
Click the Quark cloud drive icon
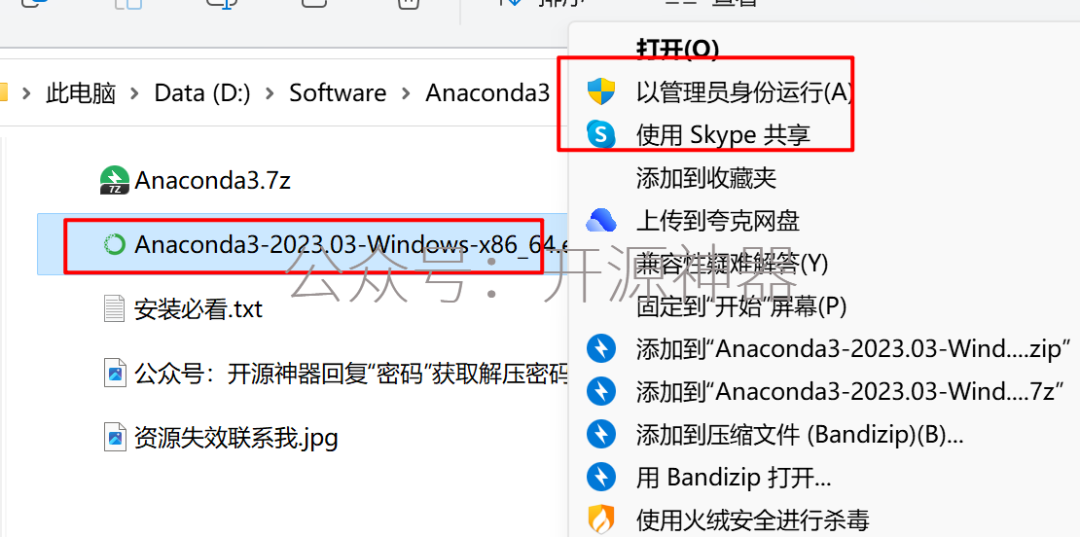(x=601, y=220)
